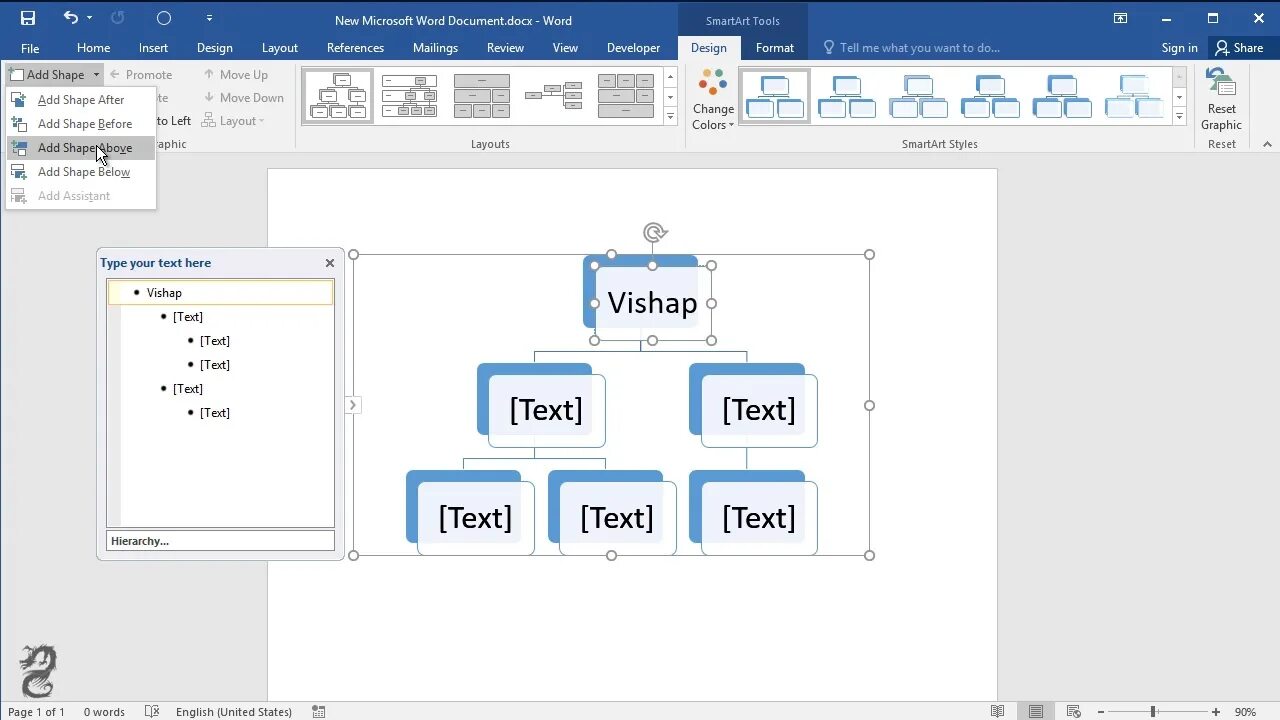
Task: Apply the fifth SmartArt style thumbnail
Action: [x=1063, y=96]
